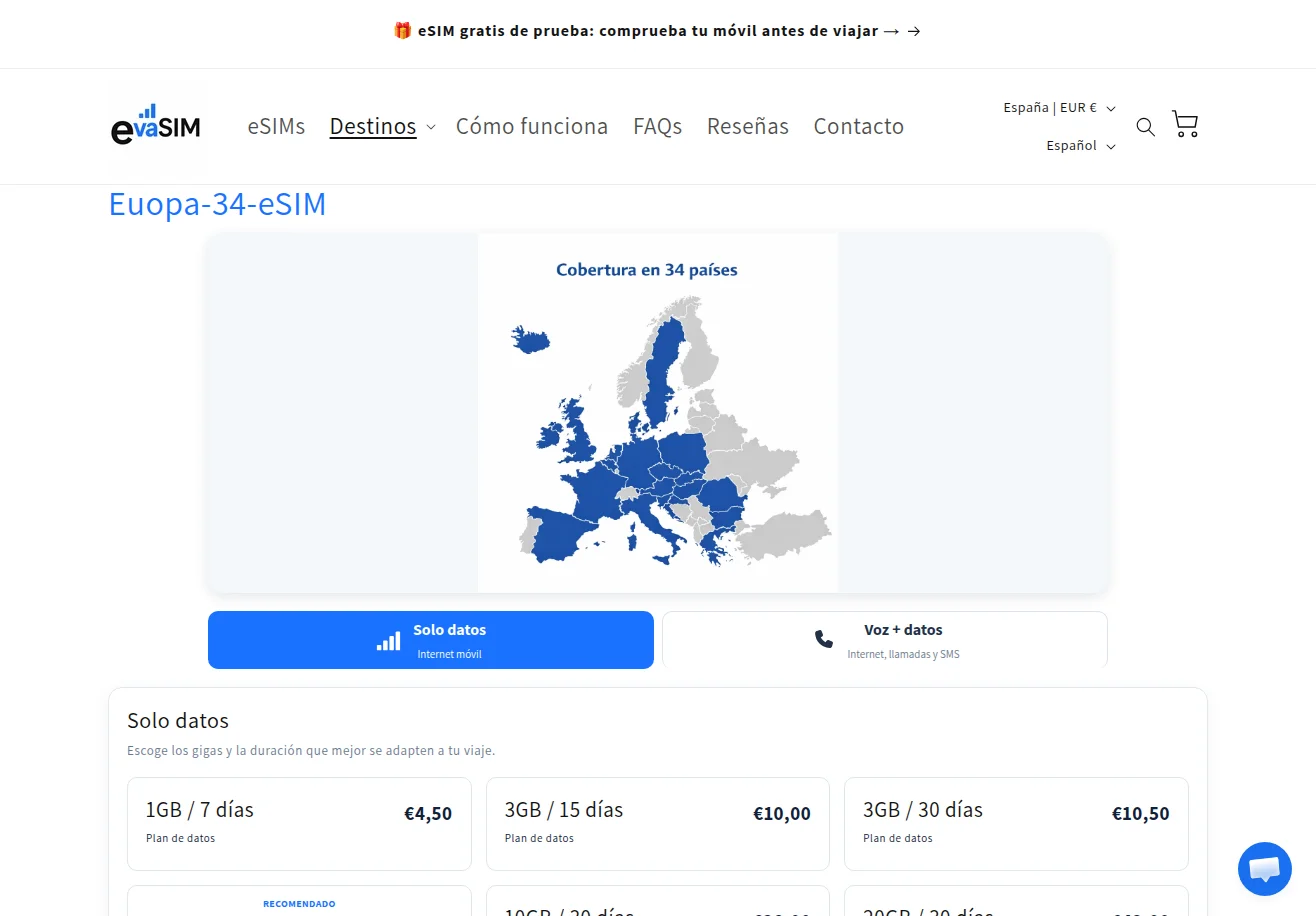Open the Reseñas menu item
This screenshot has width=1316, height=916.
[748, 127]
